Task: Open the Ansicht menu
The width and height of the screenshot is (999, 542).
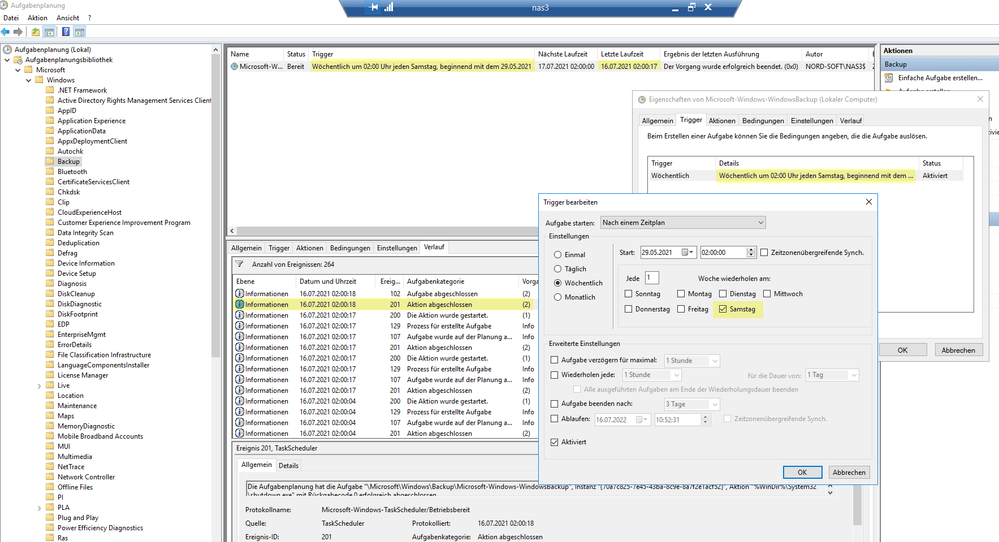Action: [68, 18]
